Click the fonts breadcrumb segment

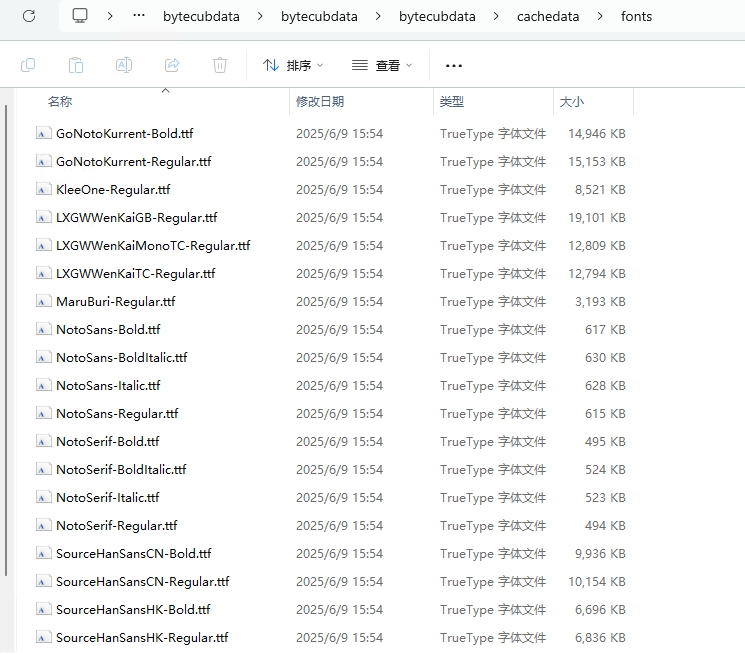point(636,16)
